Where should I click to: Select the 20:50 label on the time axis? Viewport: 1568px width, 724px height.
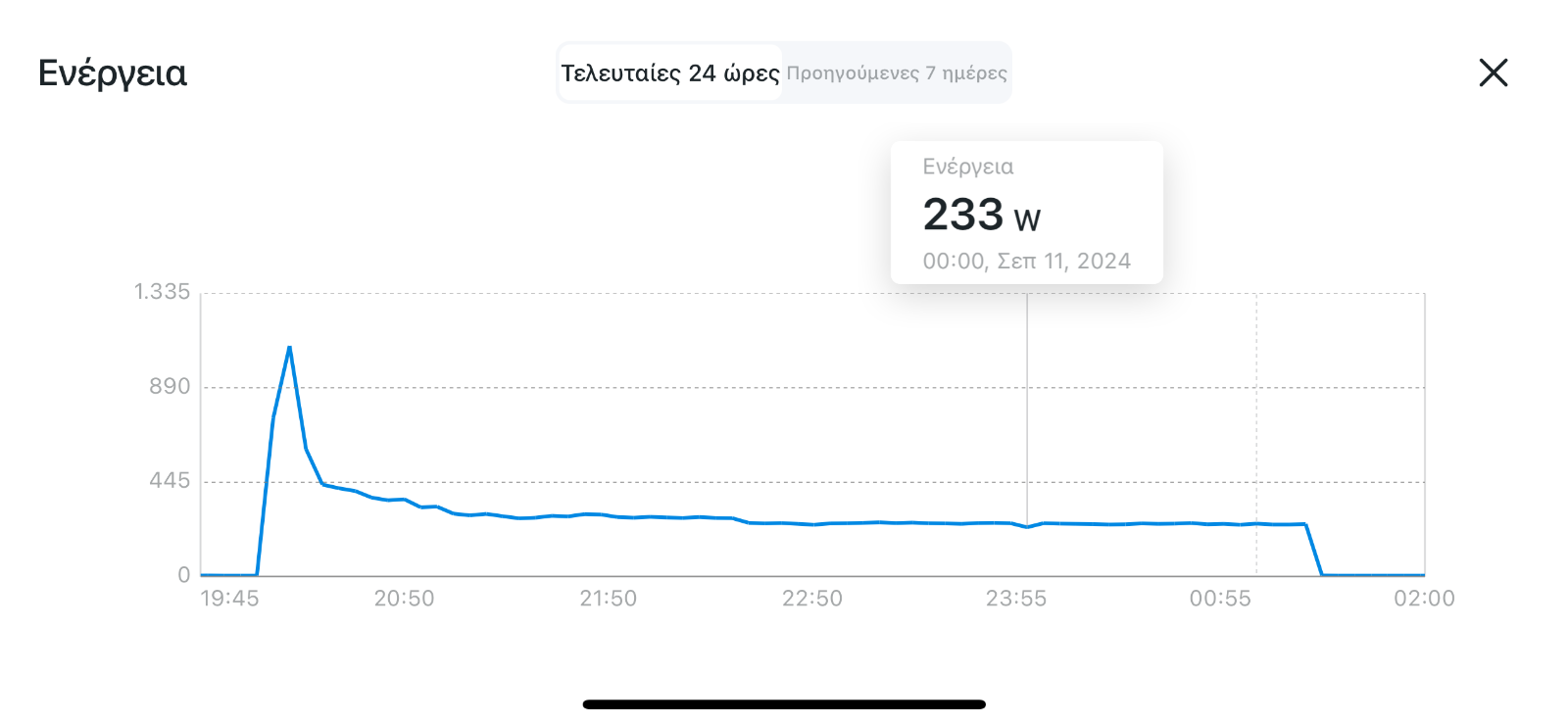[x=404, y=599]
